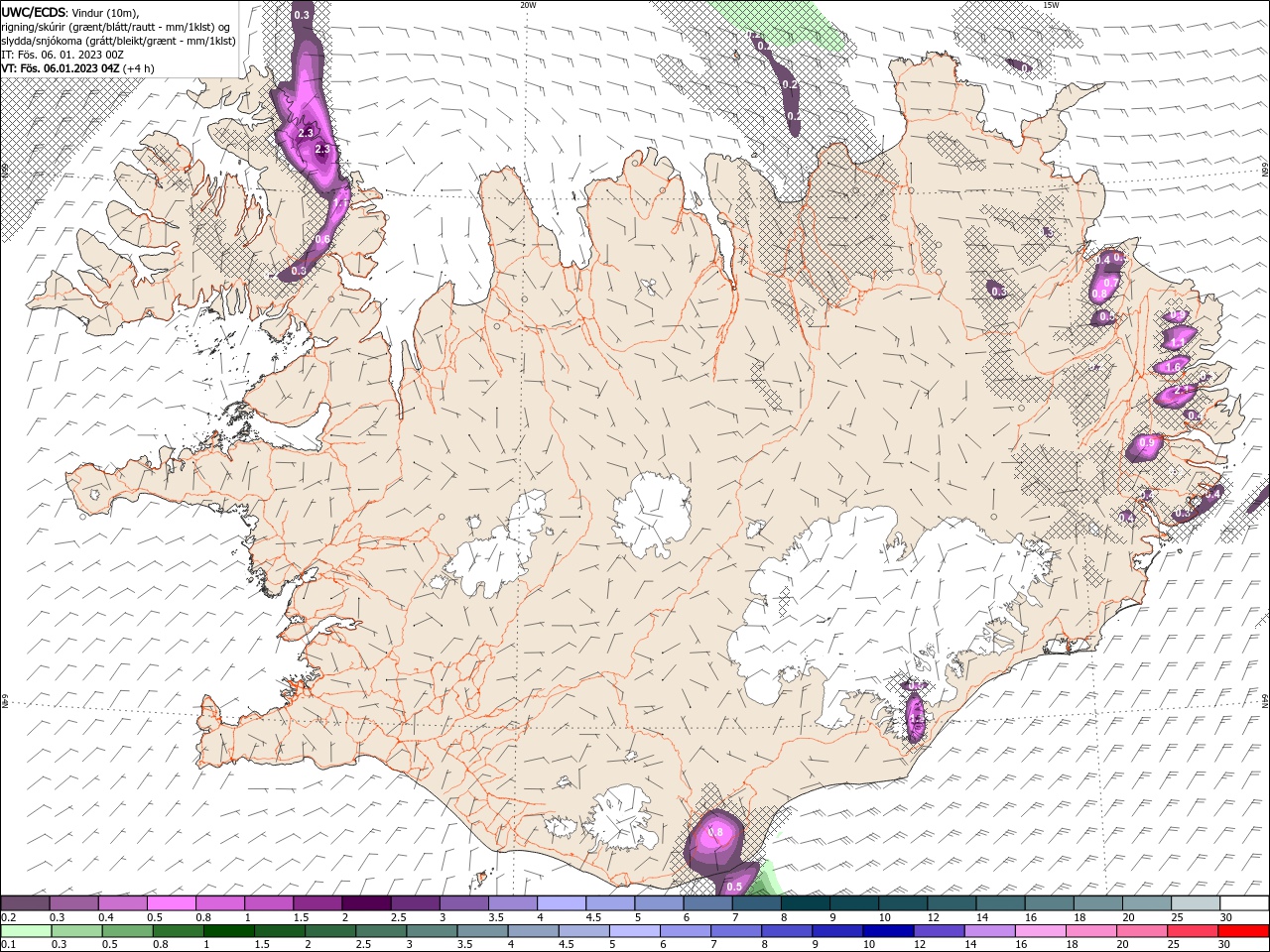
Task: Pick the white 30 swatch in the snow scale
Action: tap(1244, 903)
